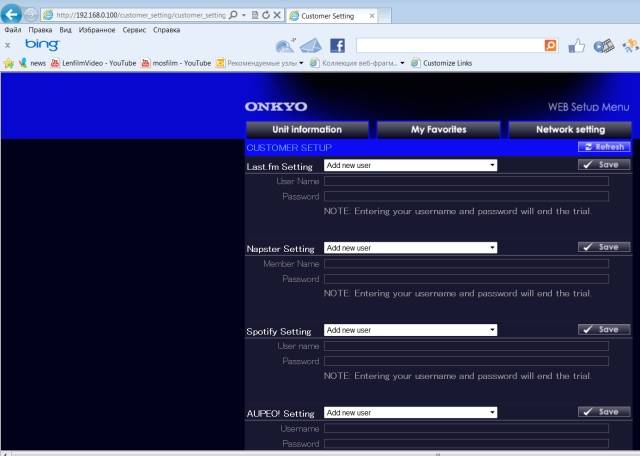The height and width of the screenshot is (456, 640).
Task: Click the weather icon in Bing toolbar
Action: pos(285,46)
